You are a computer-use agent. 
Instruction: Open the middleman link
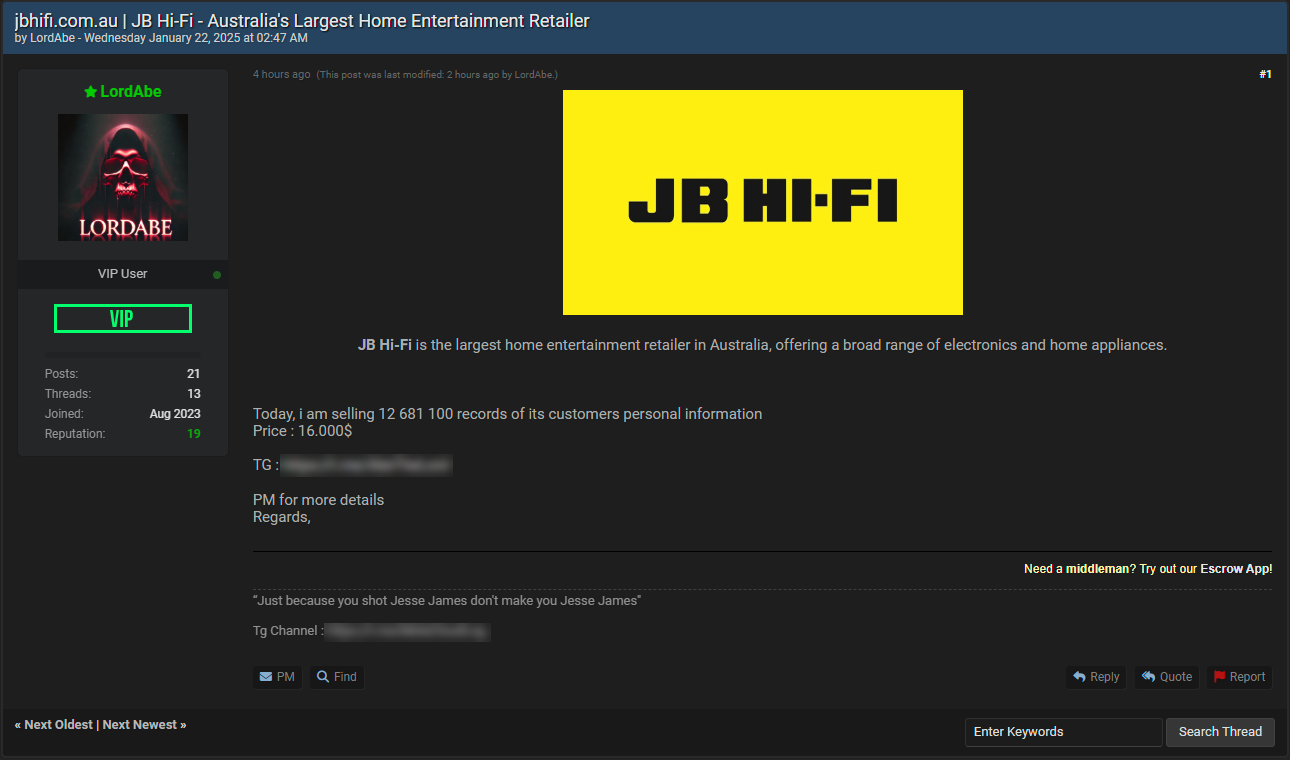pyautogui.click(x=1097, y=568)
